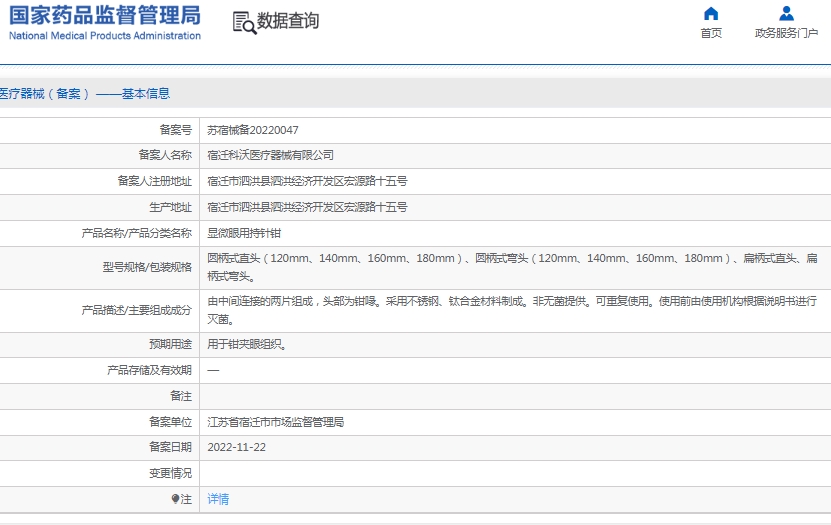
Task: Click the specification text starting 圆柄式直头
Action: (x=512, y=268)
